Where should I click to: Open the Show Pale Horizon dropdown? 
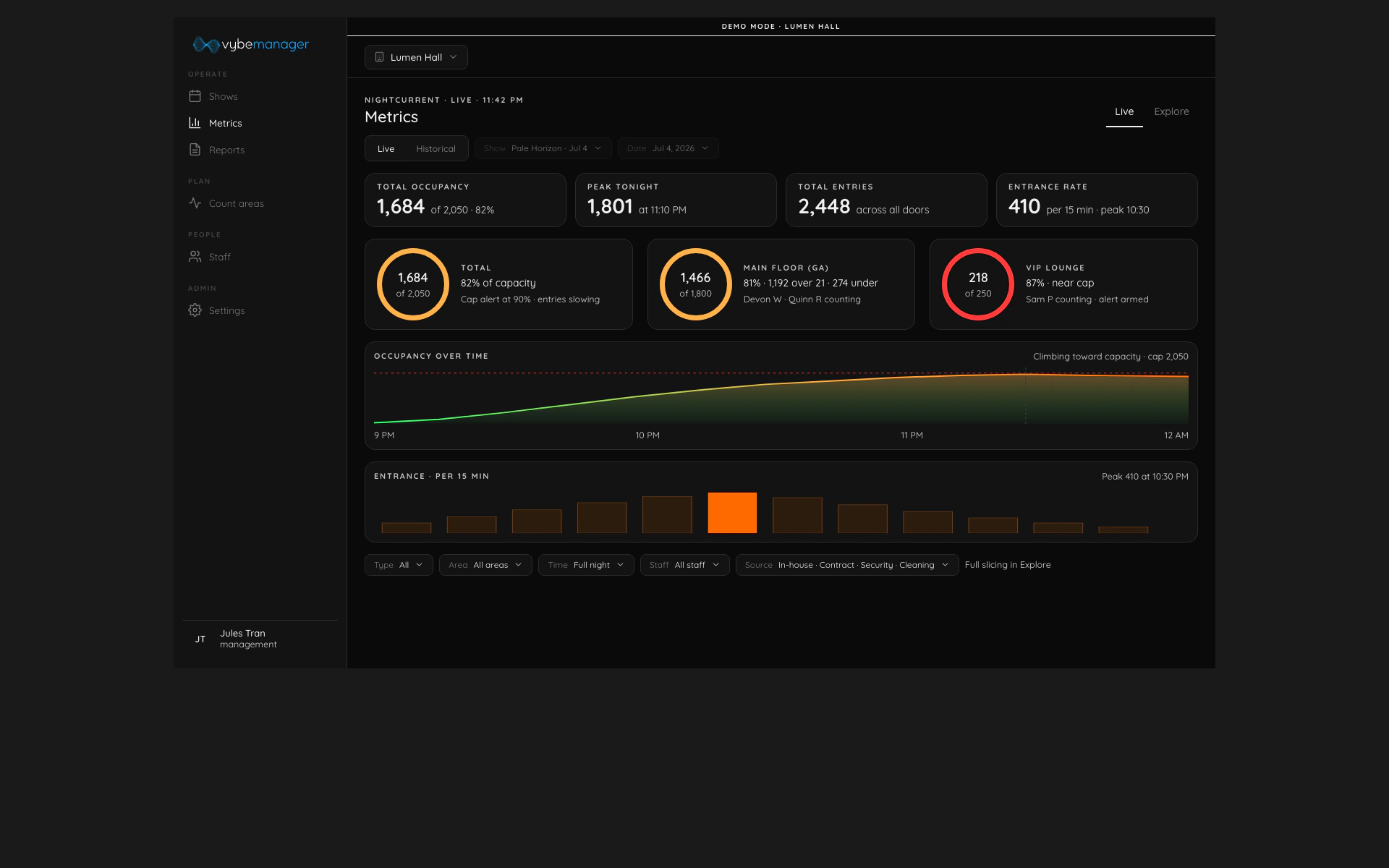click(543, 148)
